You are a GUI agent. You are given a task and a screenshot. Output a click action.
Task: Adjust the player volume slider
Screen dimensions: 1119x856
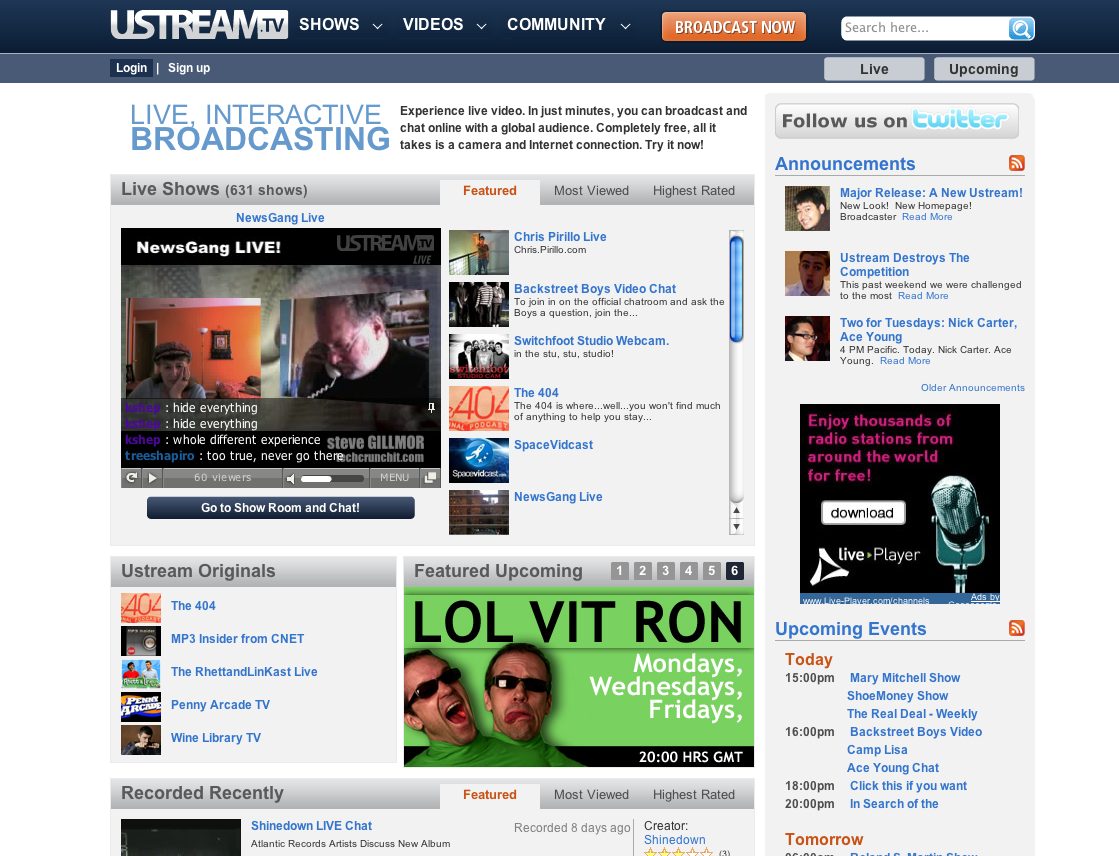333,478
